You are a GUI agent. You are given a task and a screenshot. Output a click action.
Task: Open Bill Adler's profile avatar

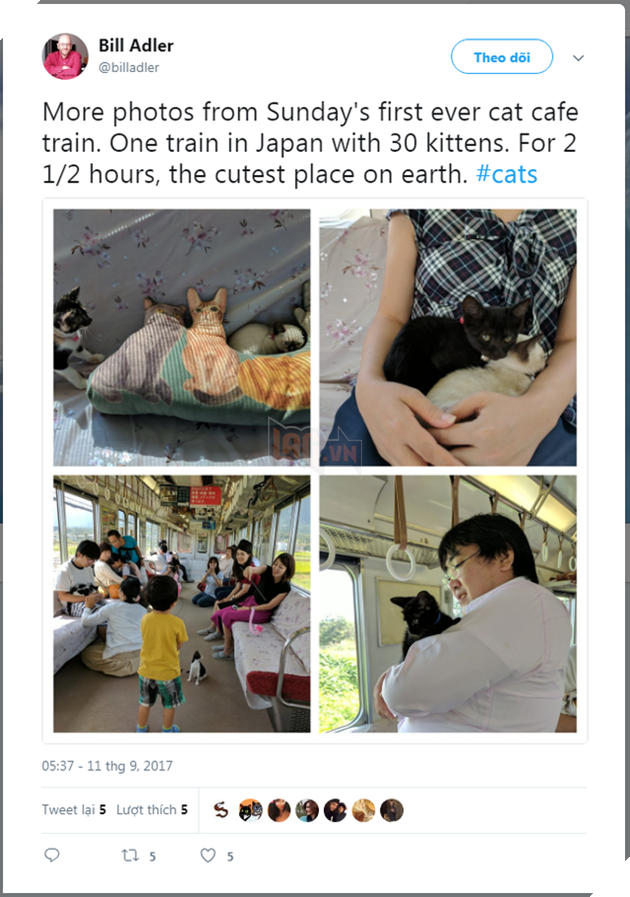pos(65,56)
